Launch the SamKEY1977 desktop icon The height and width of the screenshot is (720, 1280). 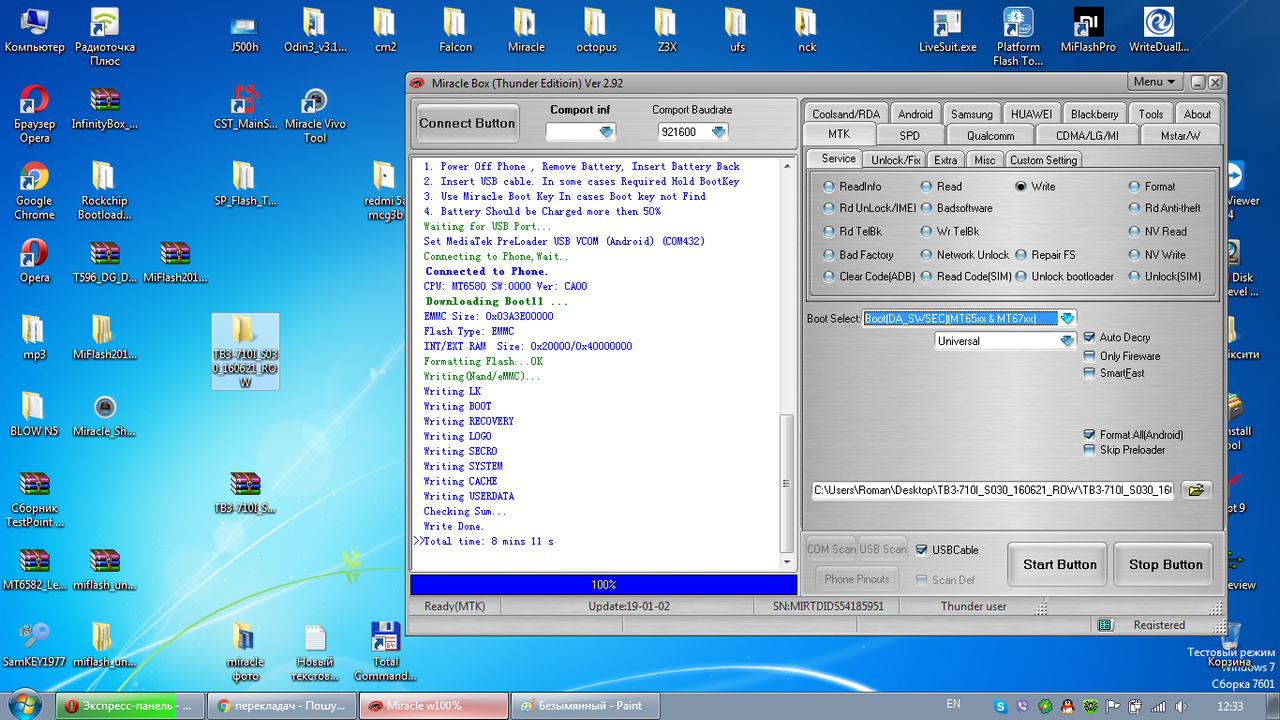pos(34,635)
